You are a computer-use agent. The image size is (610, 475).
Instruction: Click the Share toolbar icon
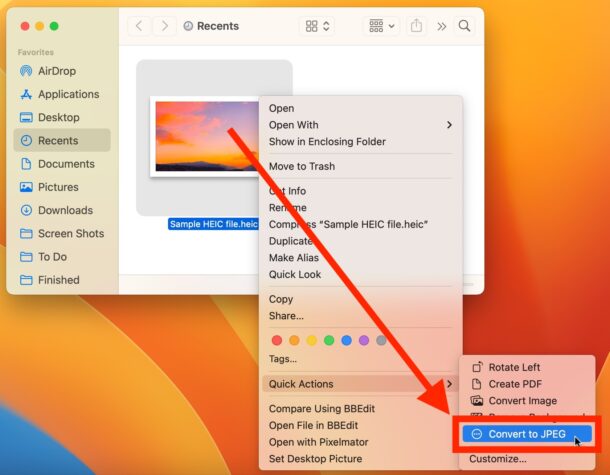417,26
